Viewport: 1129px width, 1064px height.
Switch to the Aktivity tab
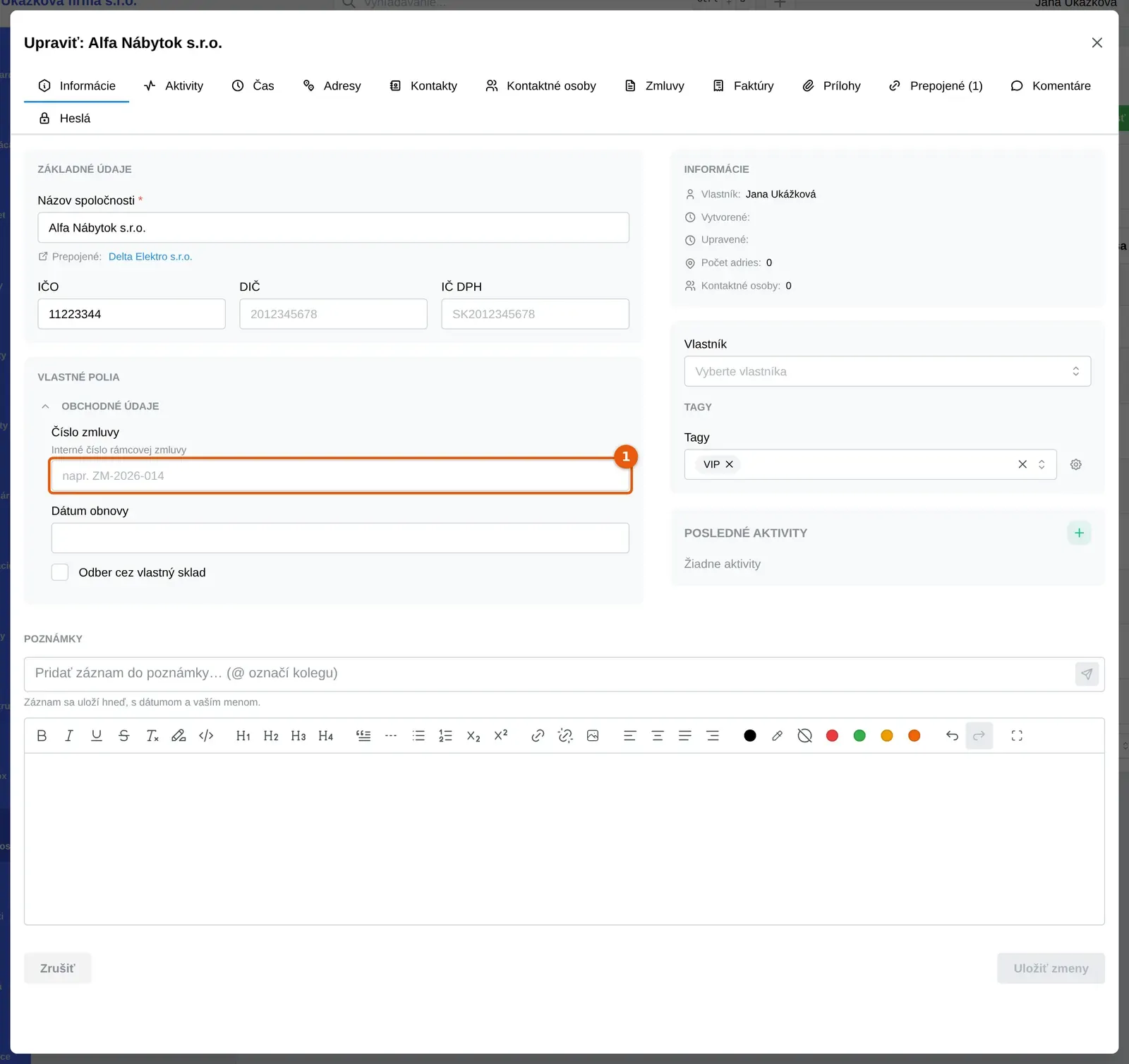tap(174, 86)
